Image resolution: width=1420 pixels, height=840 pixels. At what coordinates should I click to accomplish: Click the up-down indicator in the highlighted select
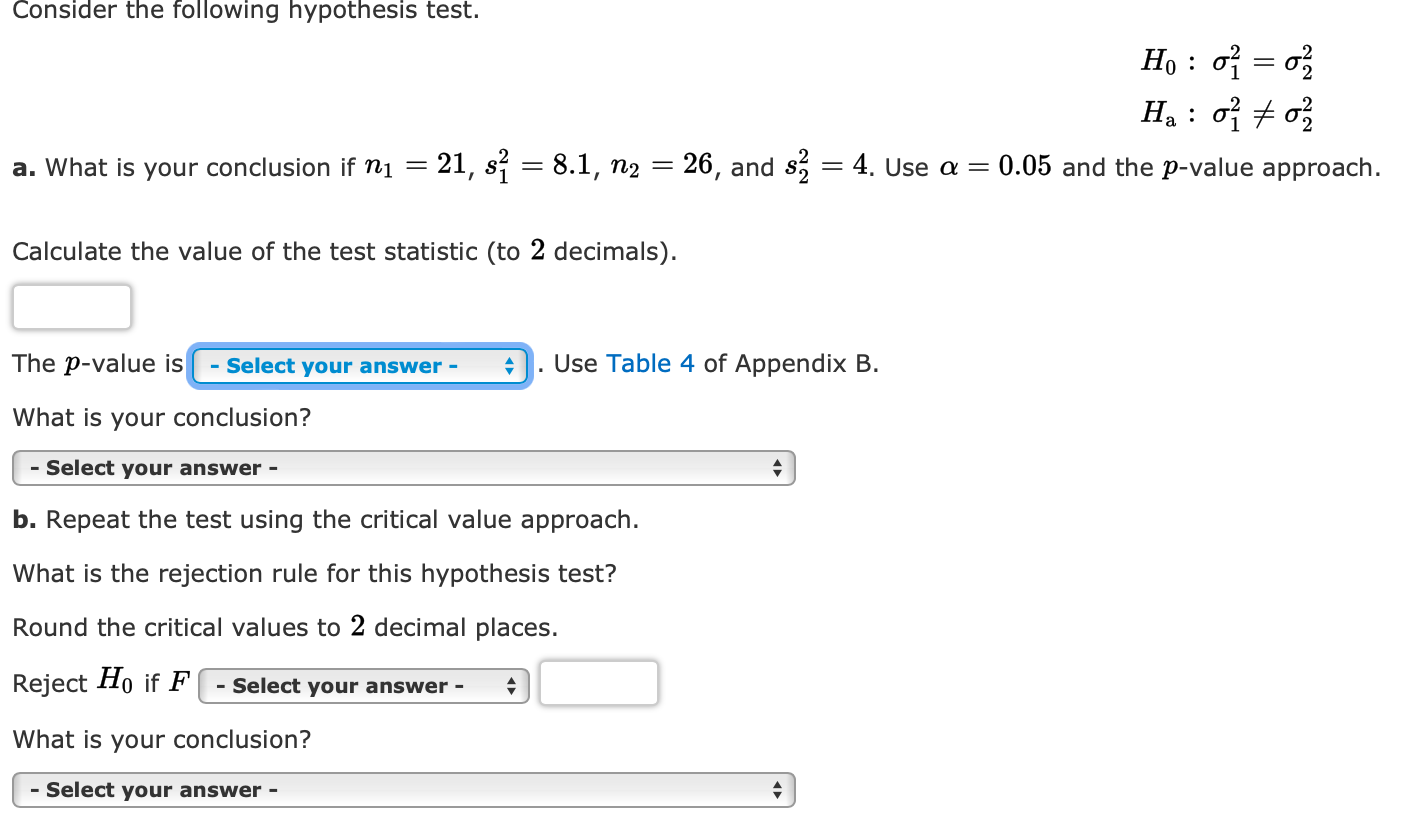[x=512, y=366]
